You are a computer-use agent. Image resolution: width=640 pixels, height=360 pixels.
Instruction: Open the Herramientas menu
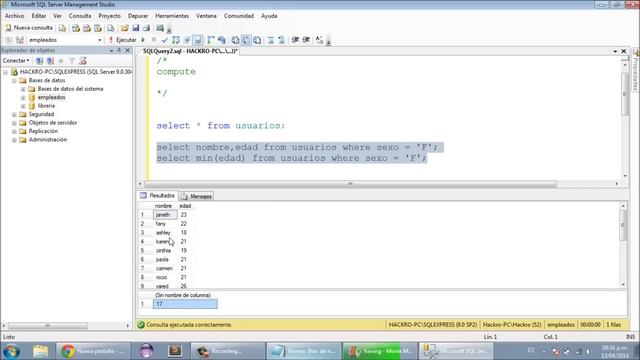pyautogui.click(x=172, y=16)
